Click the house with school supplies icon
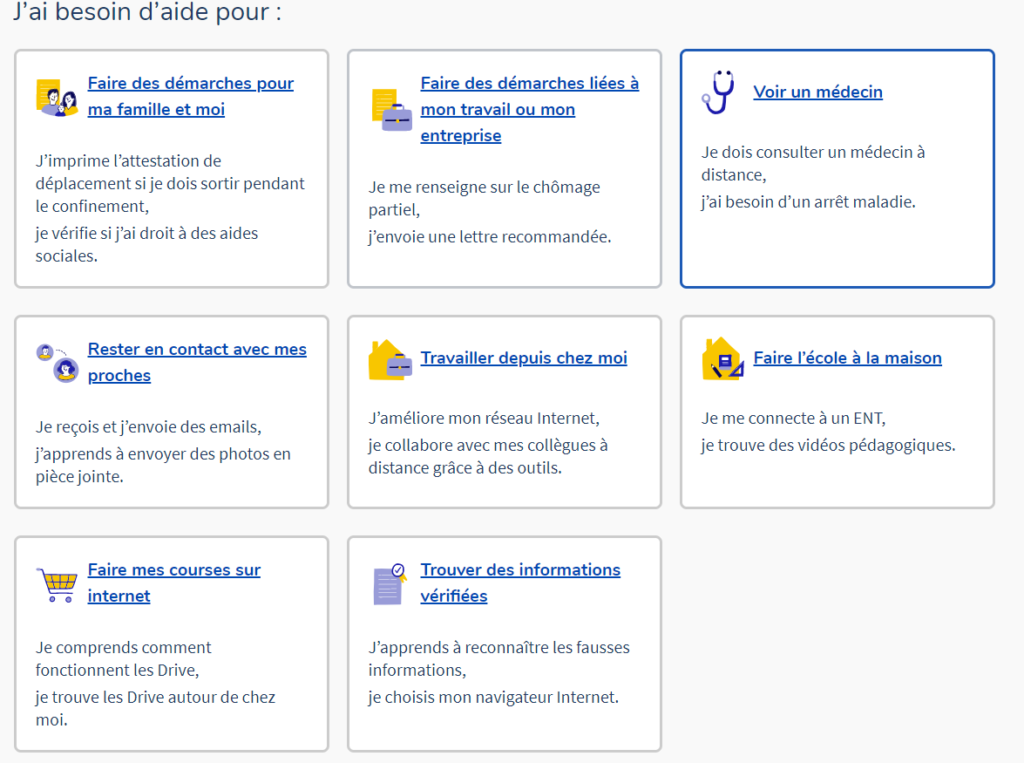The width and height of the screenshot is (1024, 763). click(x=722, y=359)
